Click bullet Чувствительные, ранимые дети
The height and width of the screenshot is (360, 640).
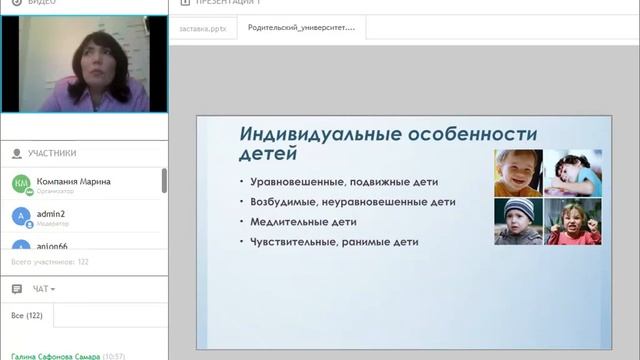[x=334, y=242]
